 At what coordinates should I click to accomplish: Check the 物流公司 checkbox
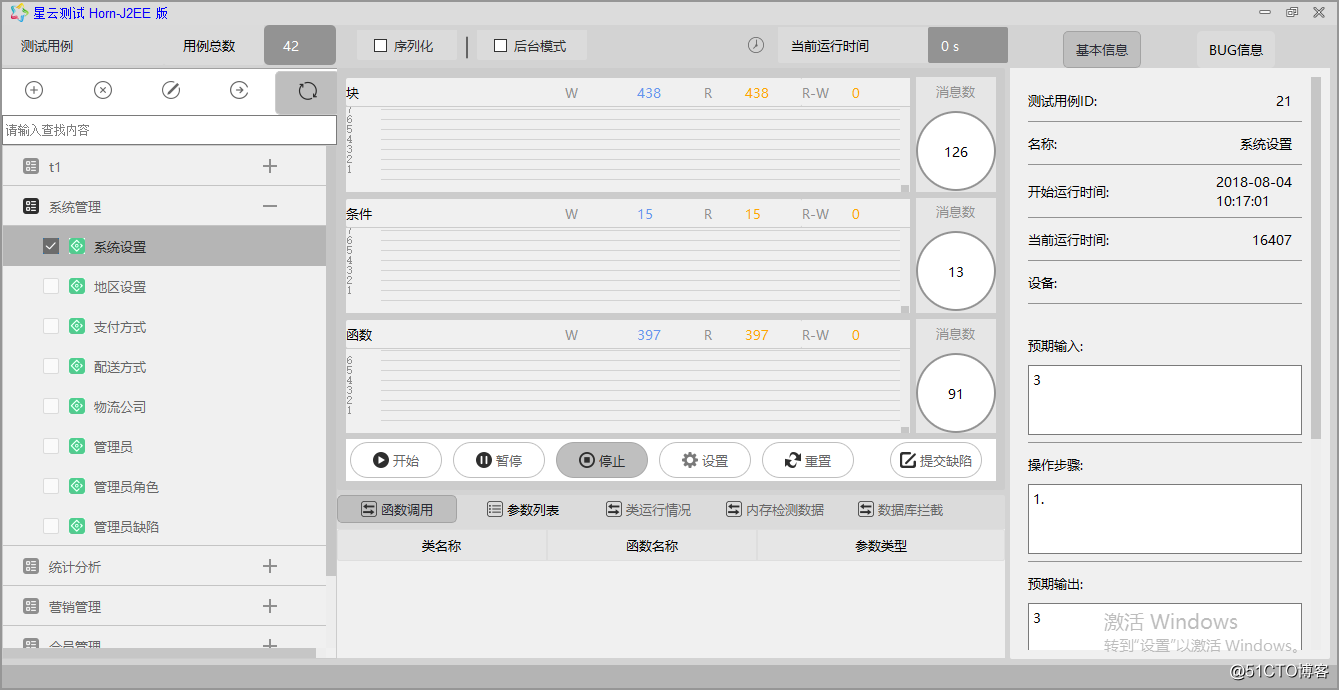coord(51,406)
